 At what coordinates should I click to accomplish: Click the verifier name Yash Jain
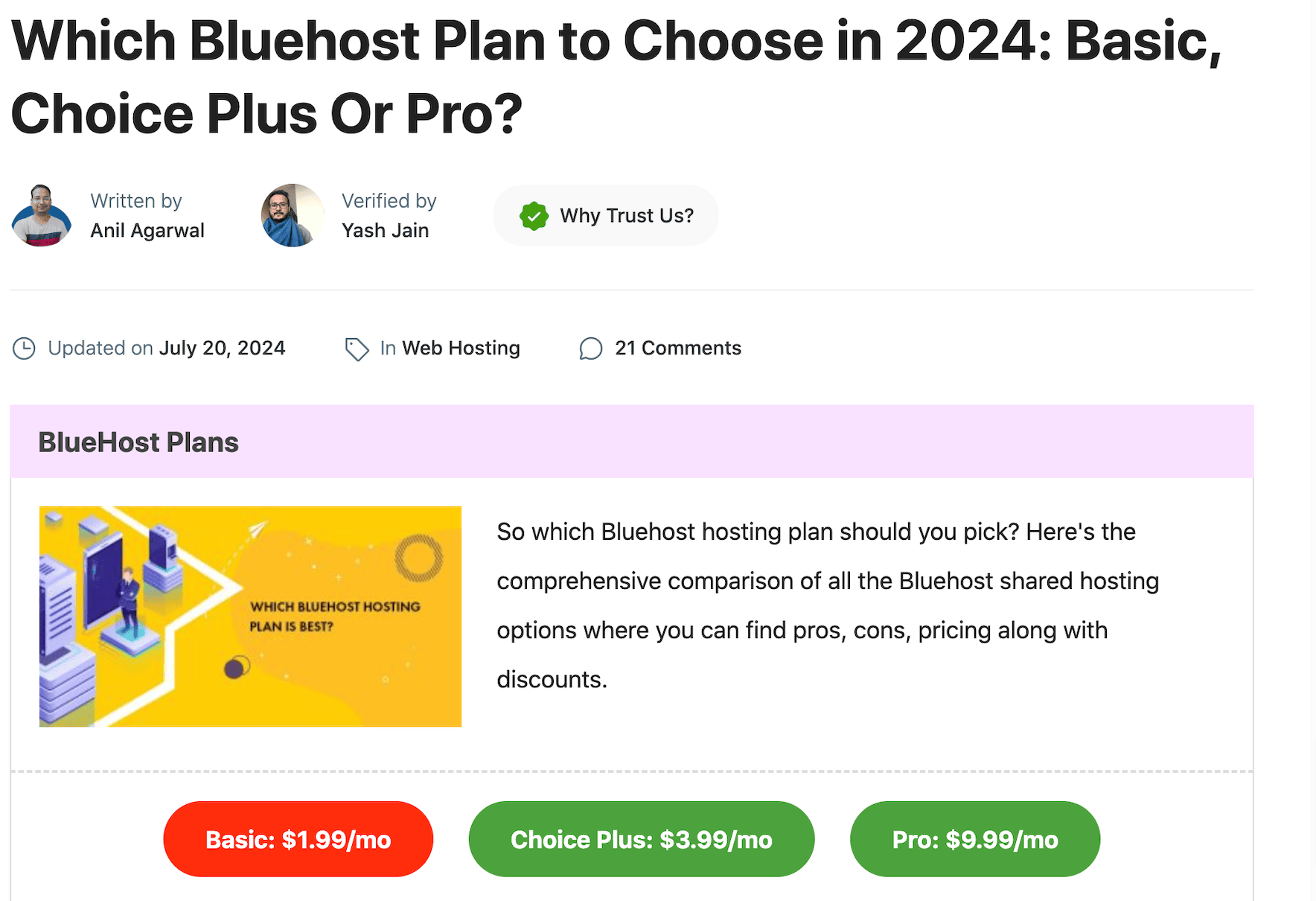(385, 230)
